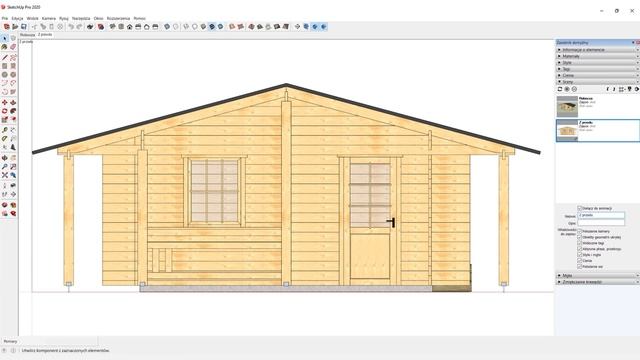Select the Paint Bucket tool
This screenshot has height=360, width=640.
point(4,47)
